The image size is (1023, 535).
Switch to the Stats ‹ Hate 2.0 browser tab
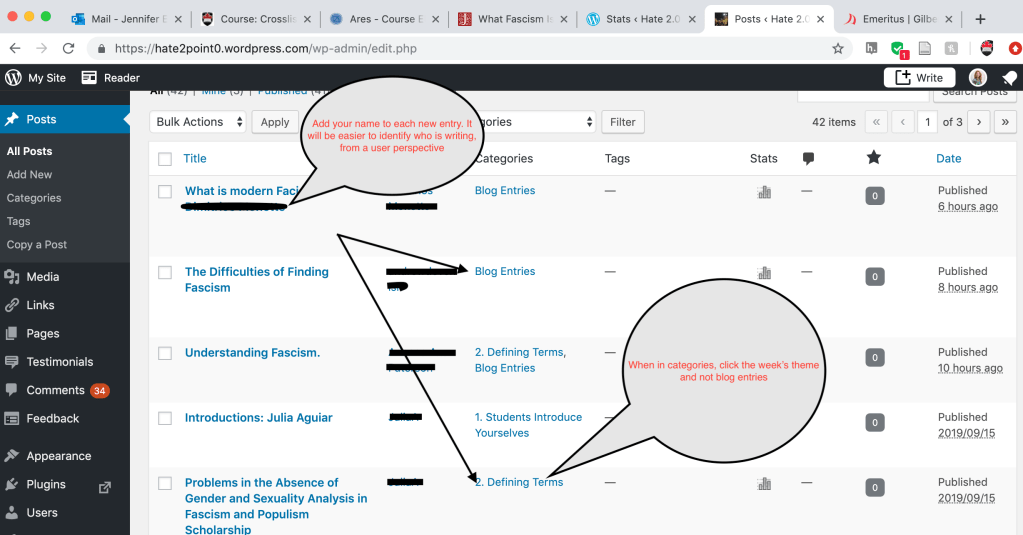(x=640, y=19)
